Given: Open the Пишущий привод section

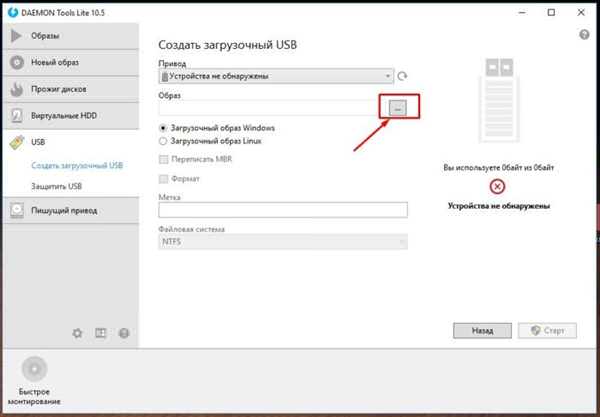Looking at the screenshot, I should [71, 210].
